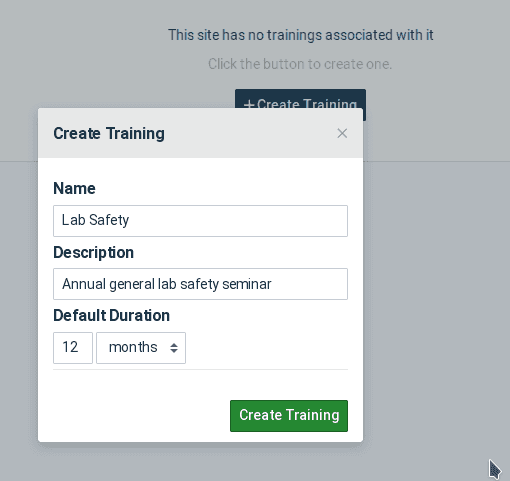Click the Create Training dialog title

[x=109, y=134]
